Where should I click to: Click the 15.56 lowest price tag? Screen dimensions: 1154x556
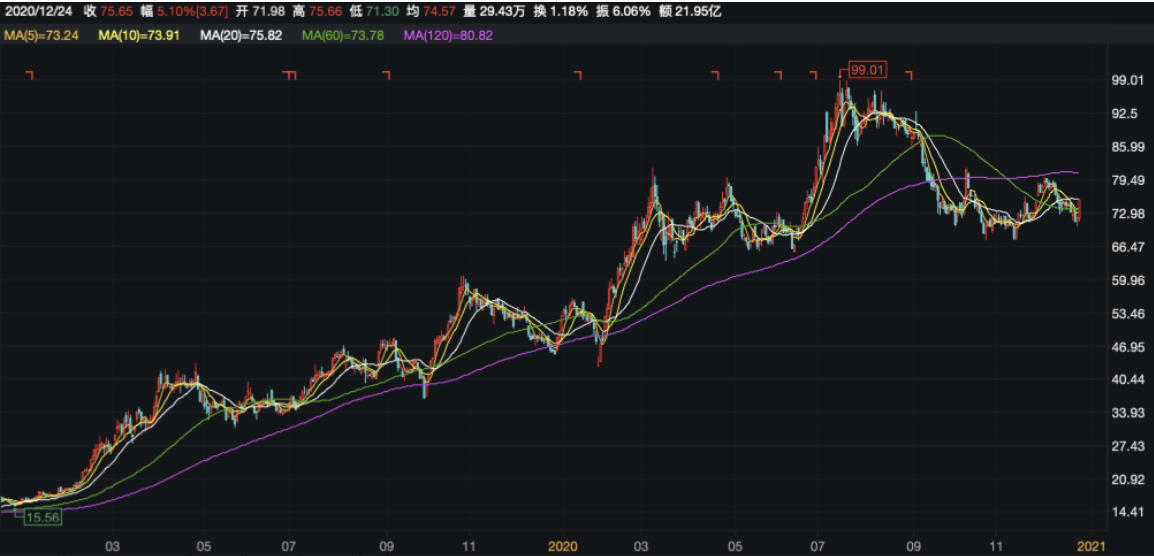coord(43,517)
